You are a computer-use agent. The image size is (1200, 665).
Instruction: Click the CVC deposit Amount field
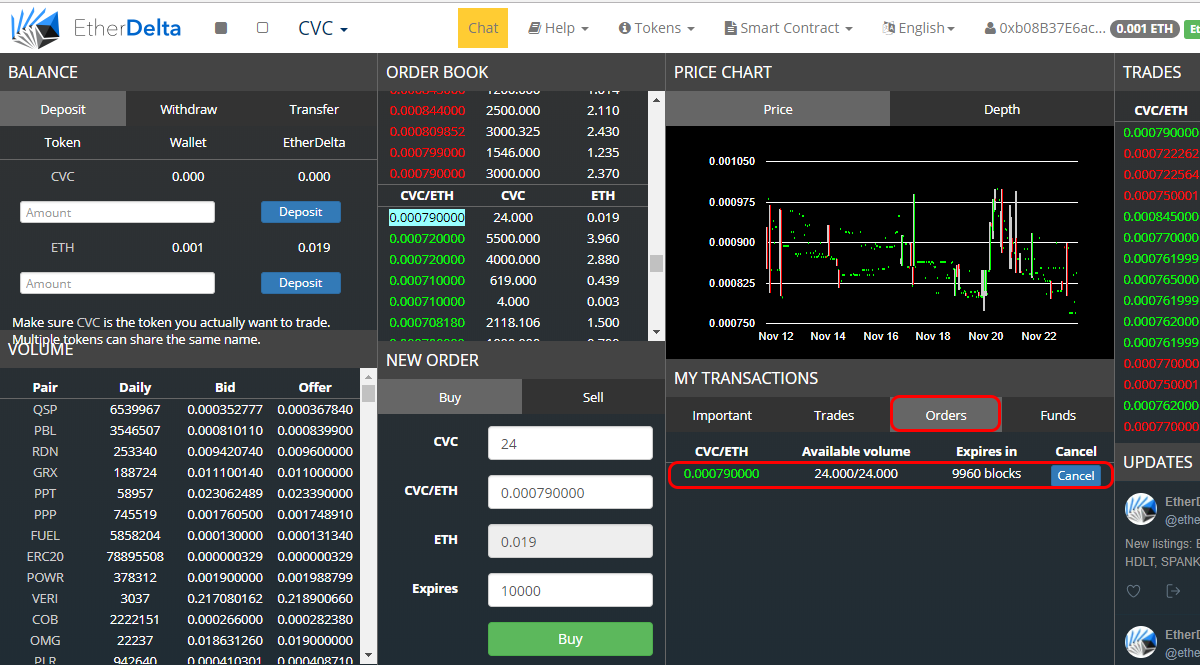click(118, 212)
